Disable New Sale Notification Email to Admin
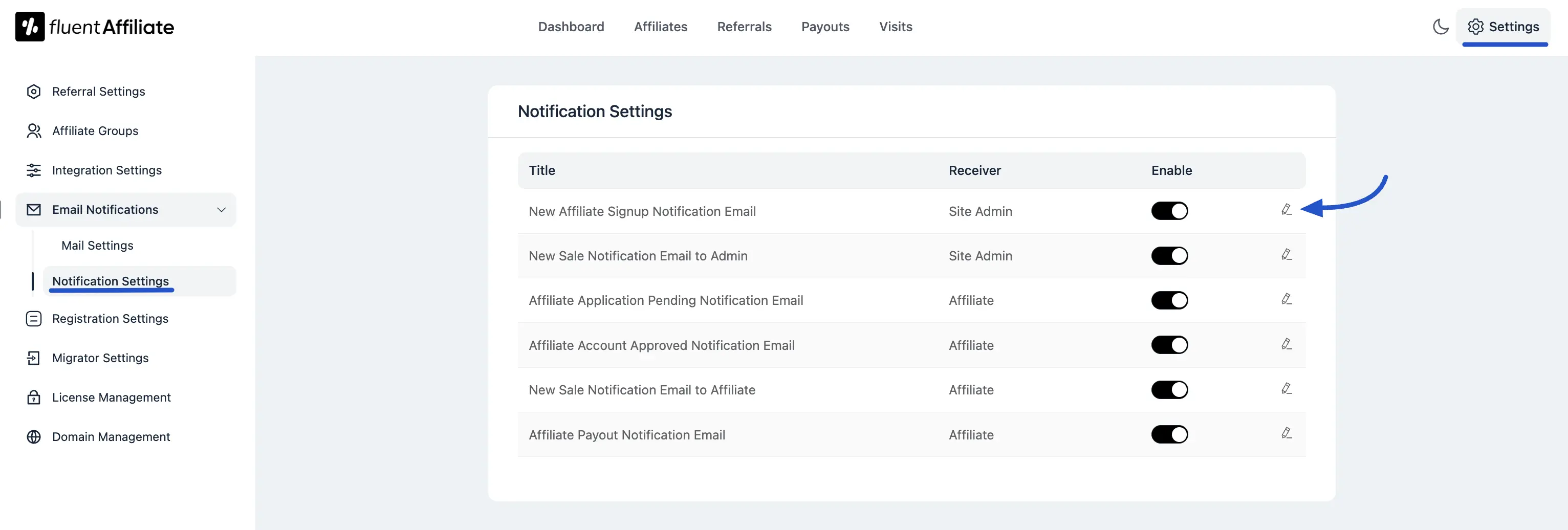This screenshot has width=1568, height=530. [x=1169, y=256]
